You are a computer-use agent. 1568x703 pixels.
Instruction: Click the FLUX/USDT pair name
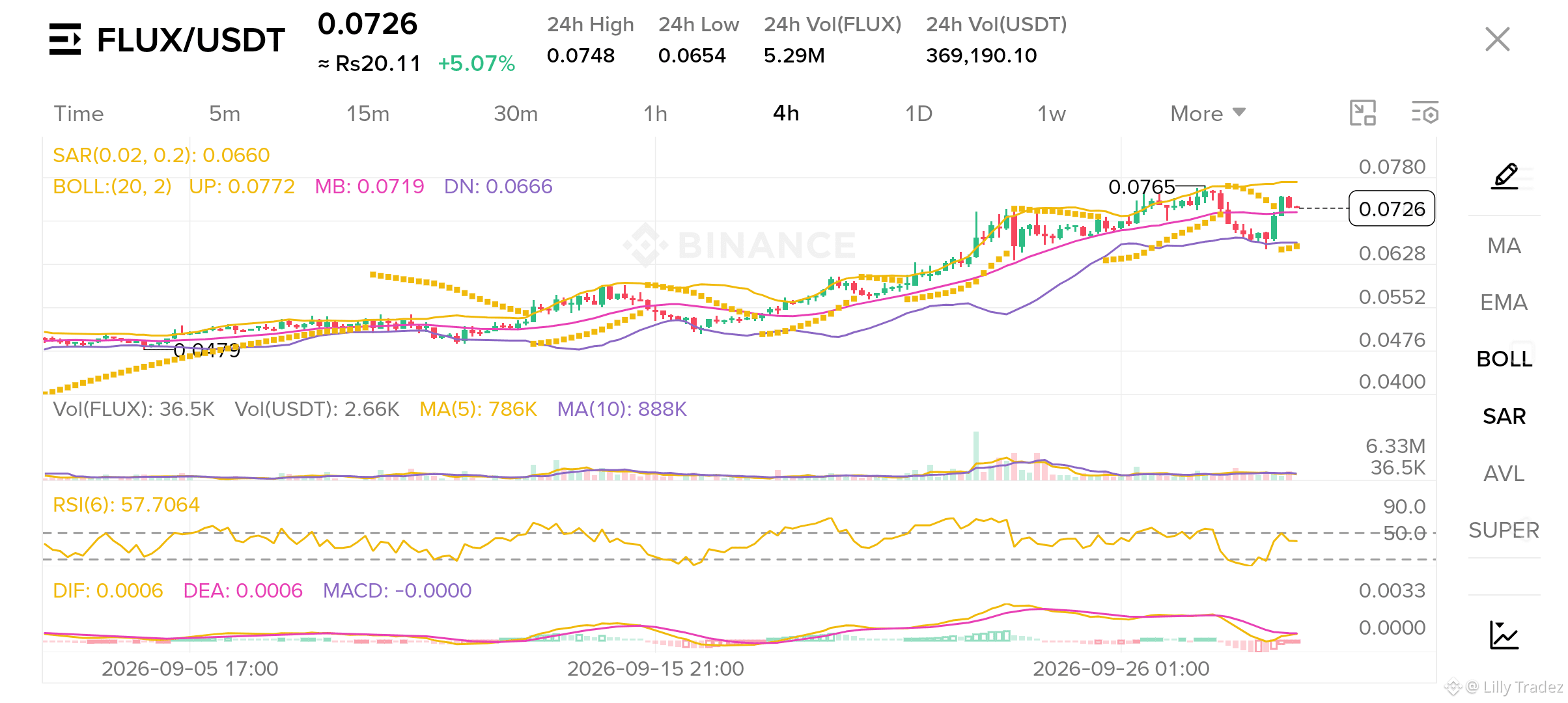191,40
